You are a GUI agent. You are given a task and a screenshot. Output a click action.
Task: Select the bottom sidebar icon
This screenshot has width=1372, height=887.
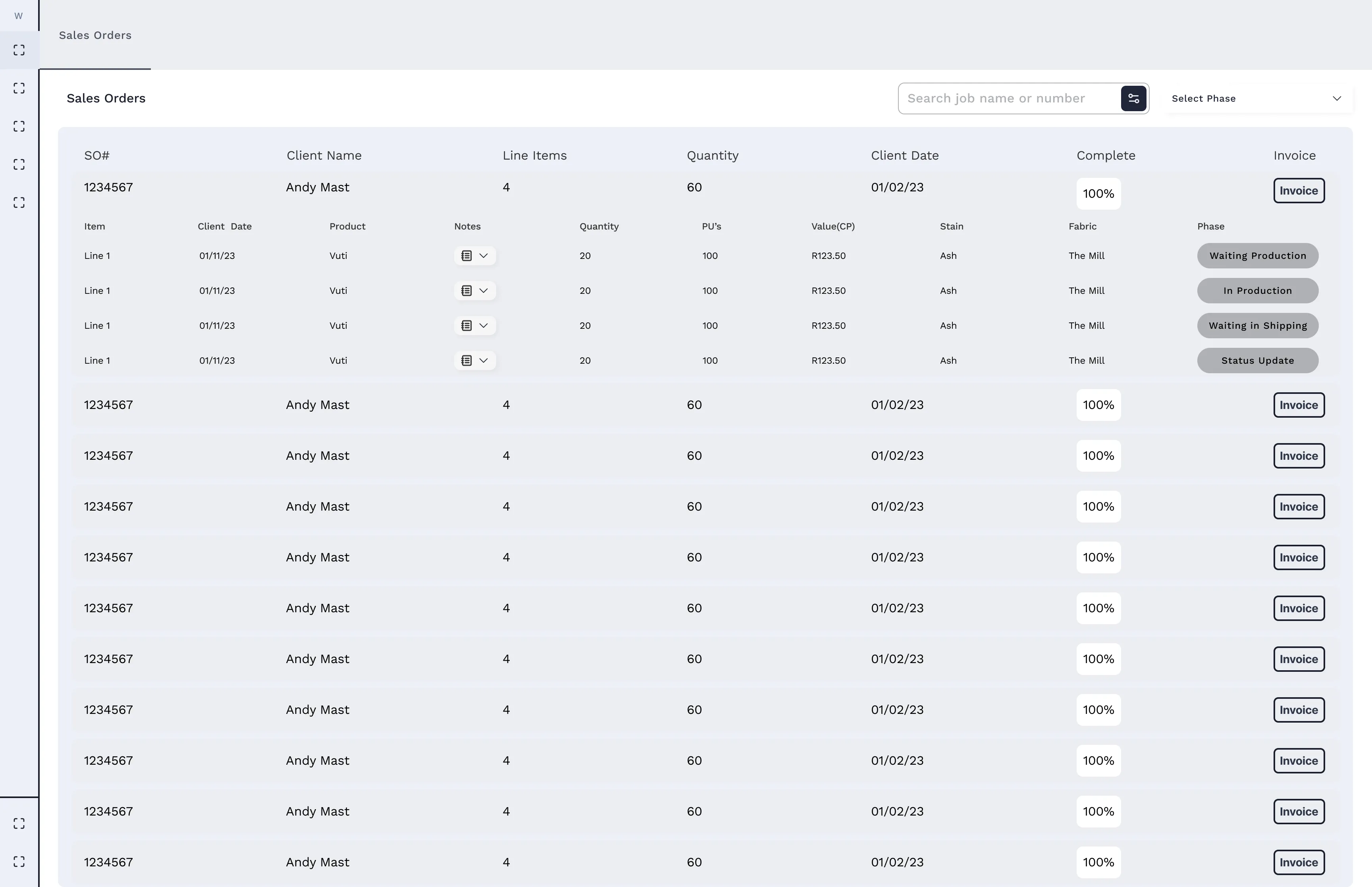click(x=18, y=861)
